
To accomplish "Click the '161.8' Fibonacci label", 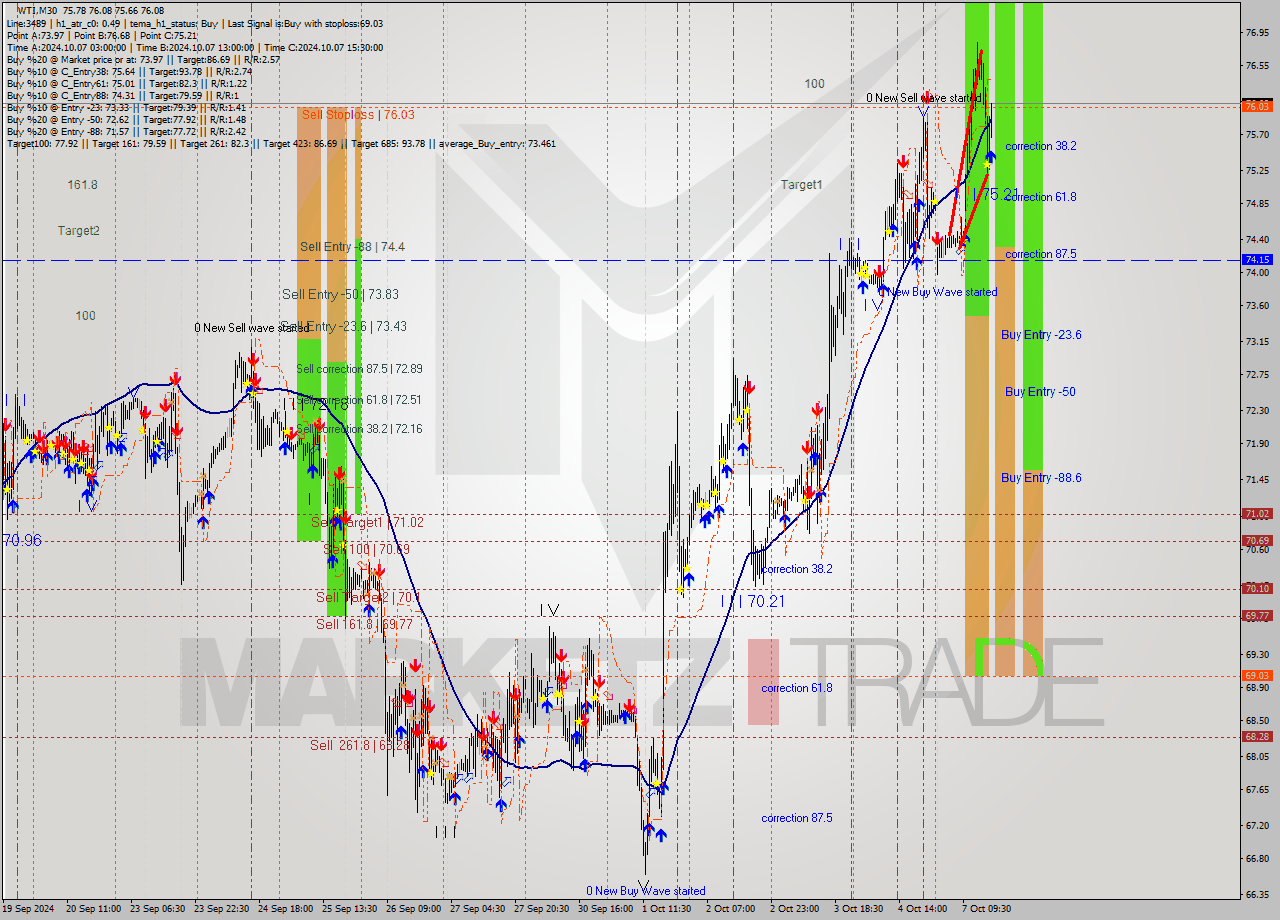I will 82,184.
